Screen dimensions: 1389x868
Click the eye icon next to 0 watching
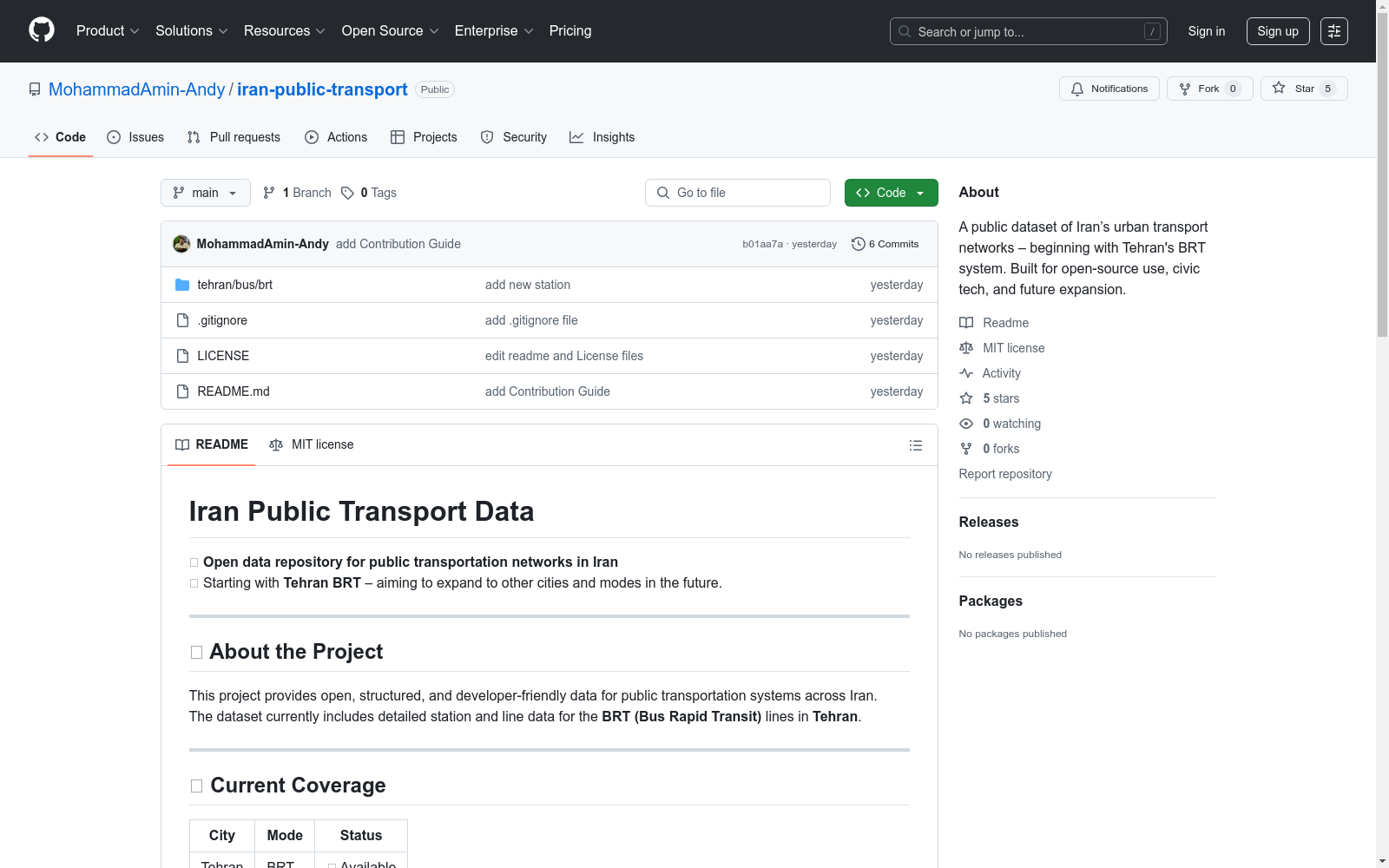966,424
